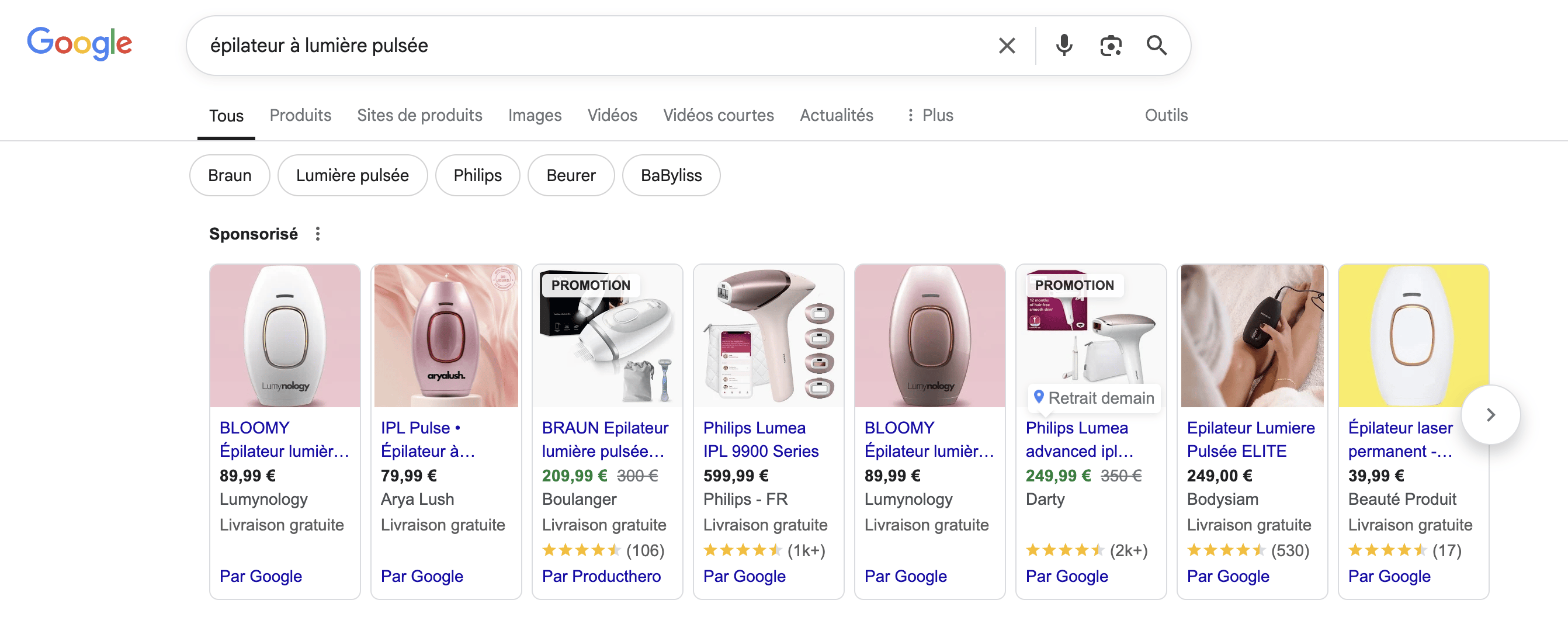Filter by the Philips chip
This screenshot has height=638, width=1568.
tap(478, 175)
